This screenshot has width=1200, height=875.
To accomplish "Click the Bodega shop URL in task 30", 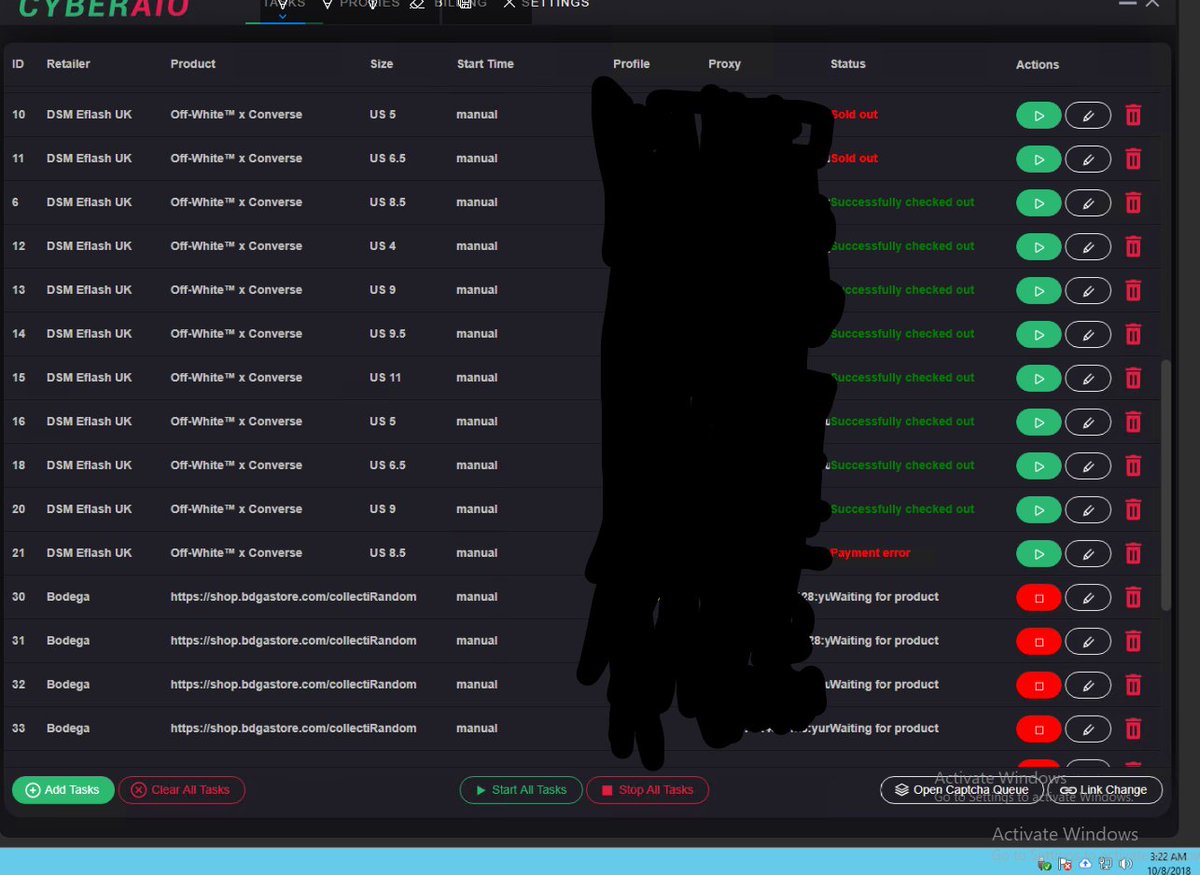I will (270, 597).
